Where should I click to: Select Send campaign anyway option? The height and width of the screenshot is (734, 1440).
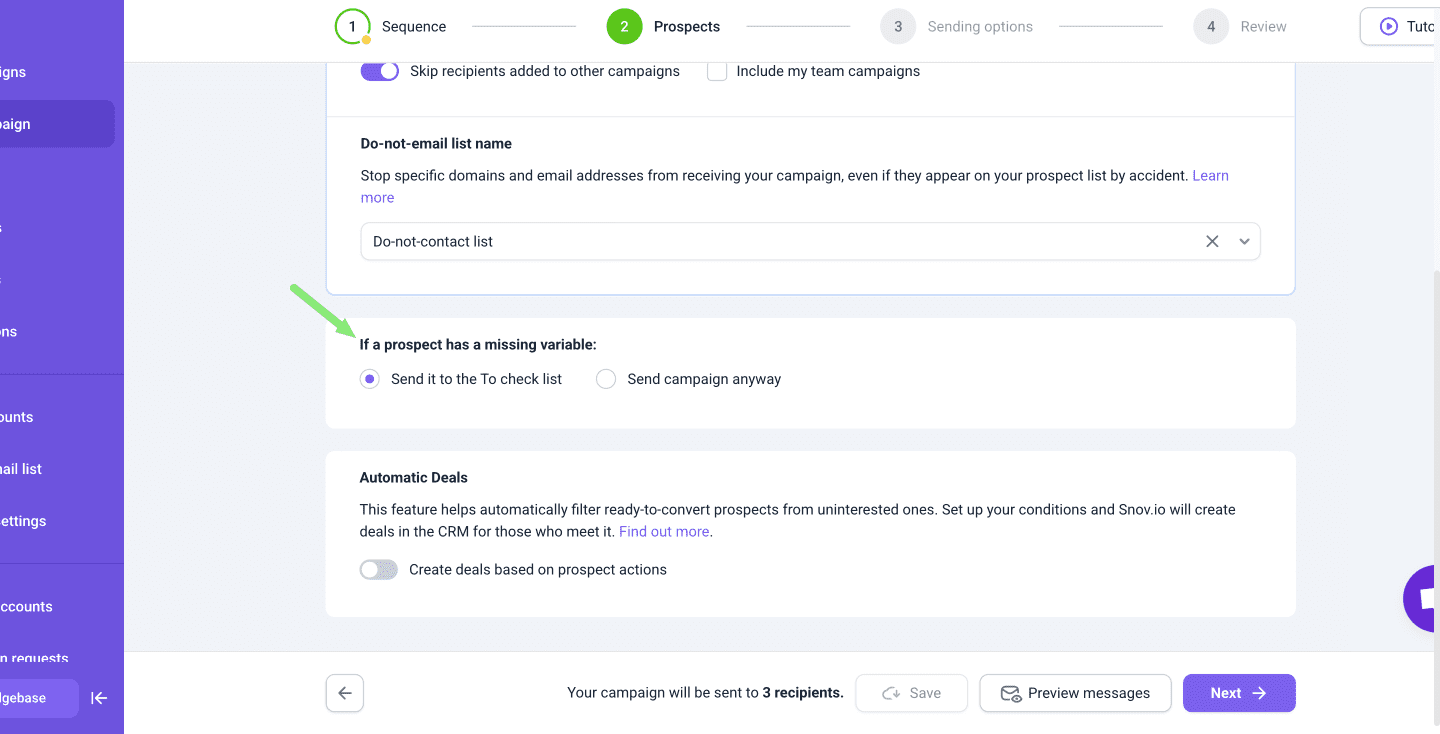(606, 379)
